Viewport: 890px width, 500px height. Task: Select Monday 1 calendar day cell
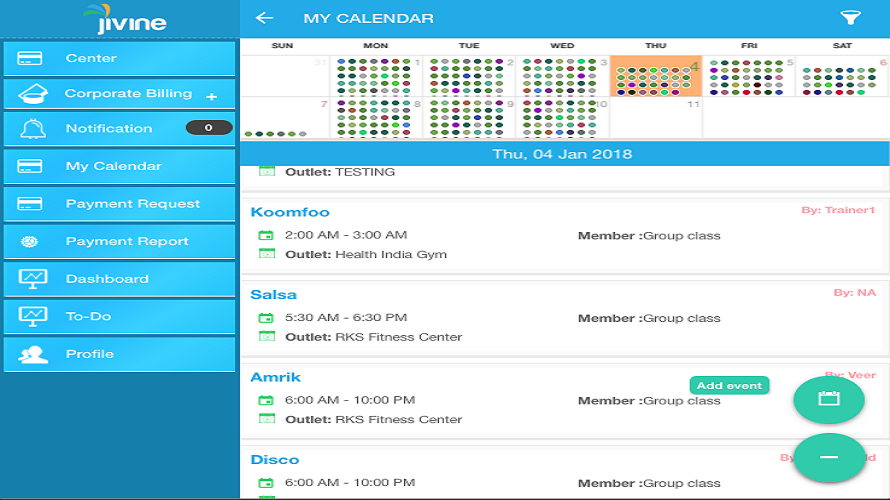pyautogui.click(x=376, y=75)
